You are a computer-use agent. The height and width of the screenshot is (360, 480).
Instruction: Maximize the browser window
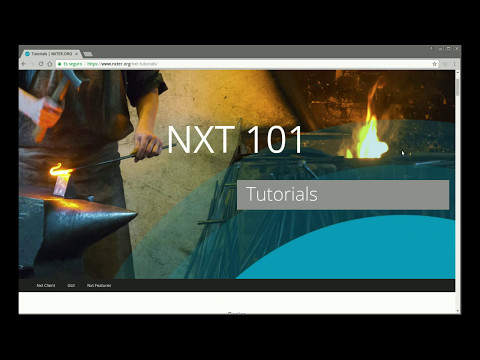coord(449,49)
